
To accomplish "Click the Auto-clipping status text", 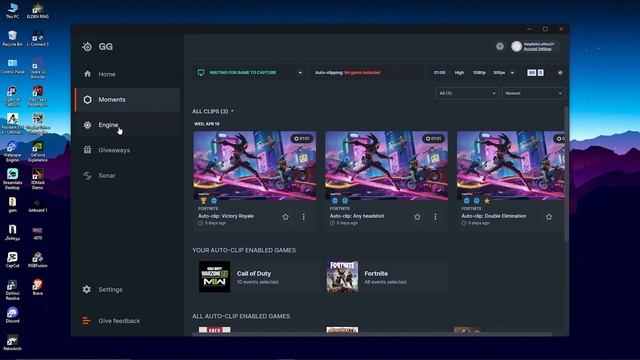I will [x=347, y=73].
